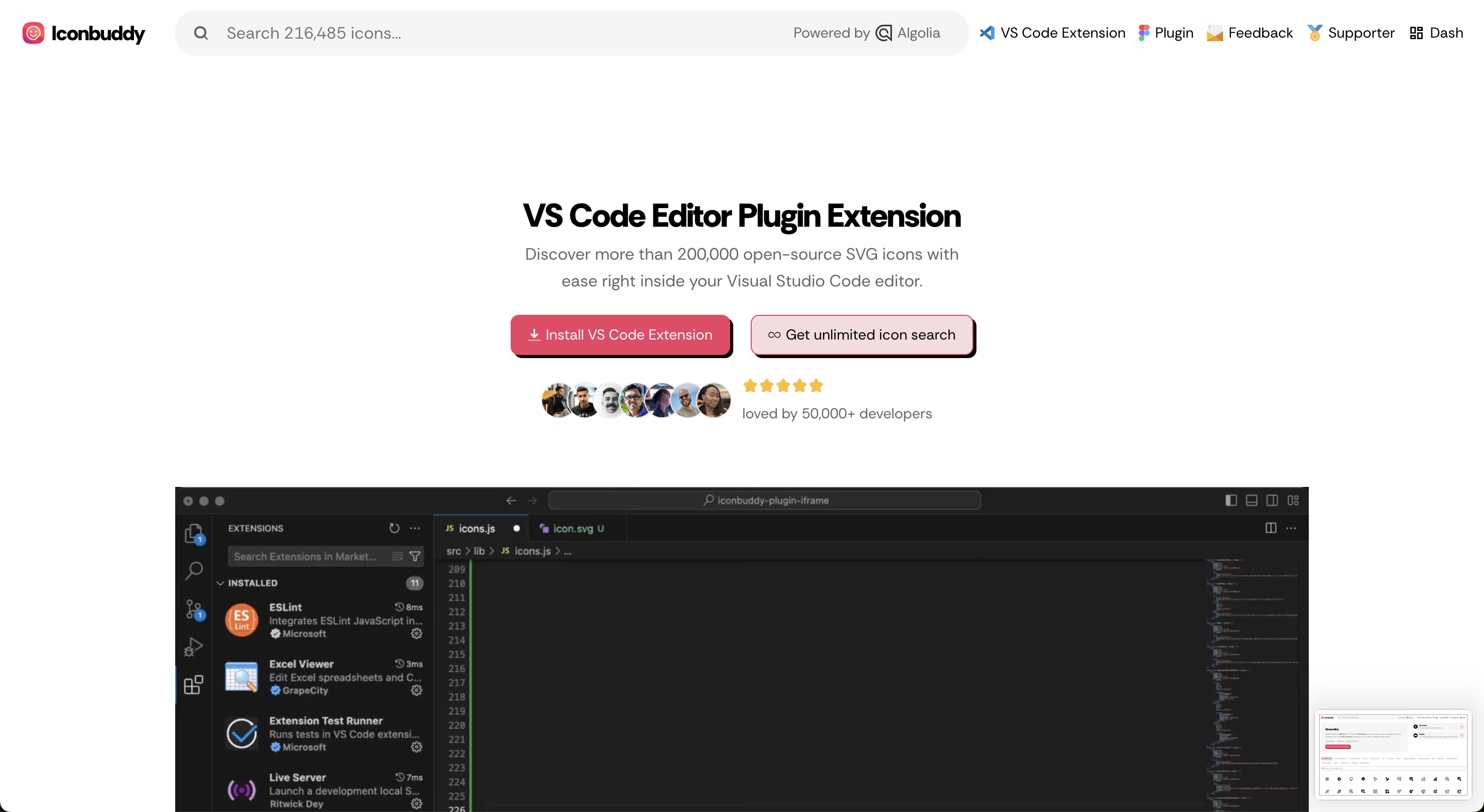The height and width of the screenshot is (812, 1484).
Task: Select the Live Server extension
Action: click(324, 789)
